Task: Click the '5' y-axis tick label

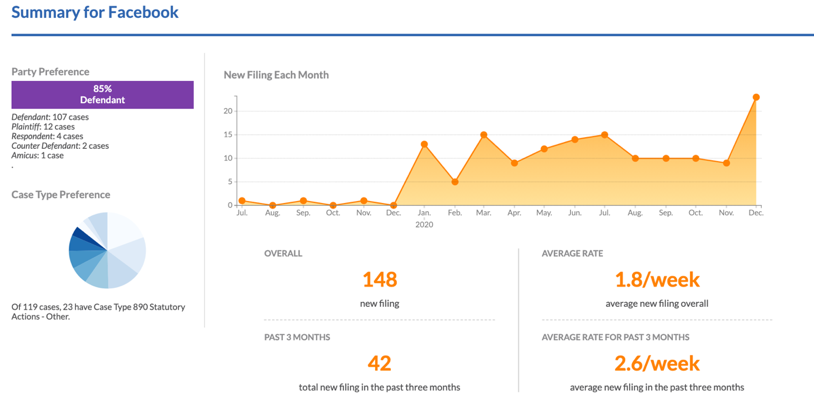Action: tap(229, 182)
